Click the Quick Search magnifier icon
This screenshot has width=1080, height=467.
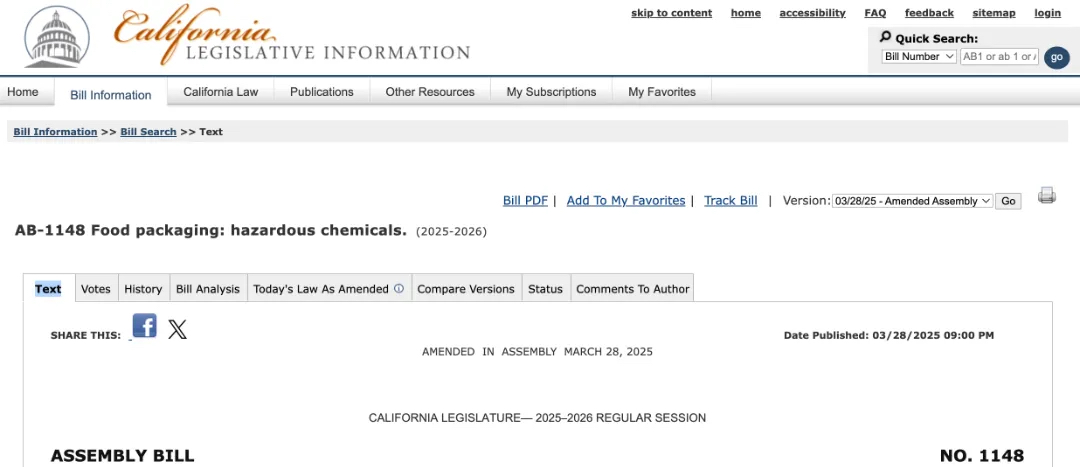point(885,37)
